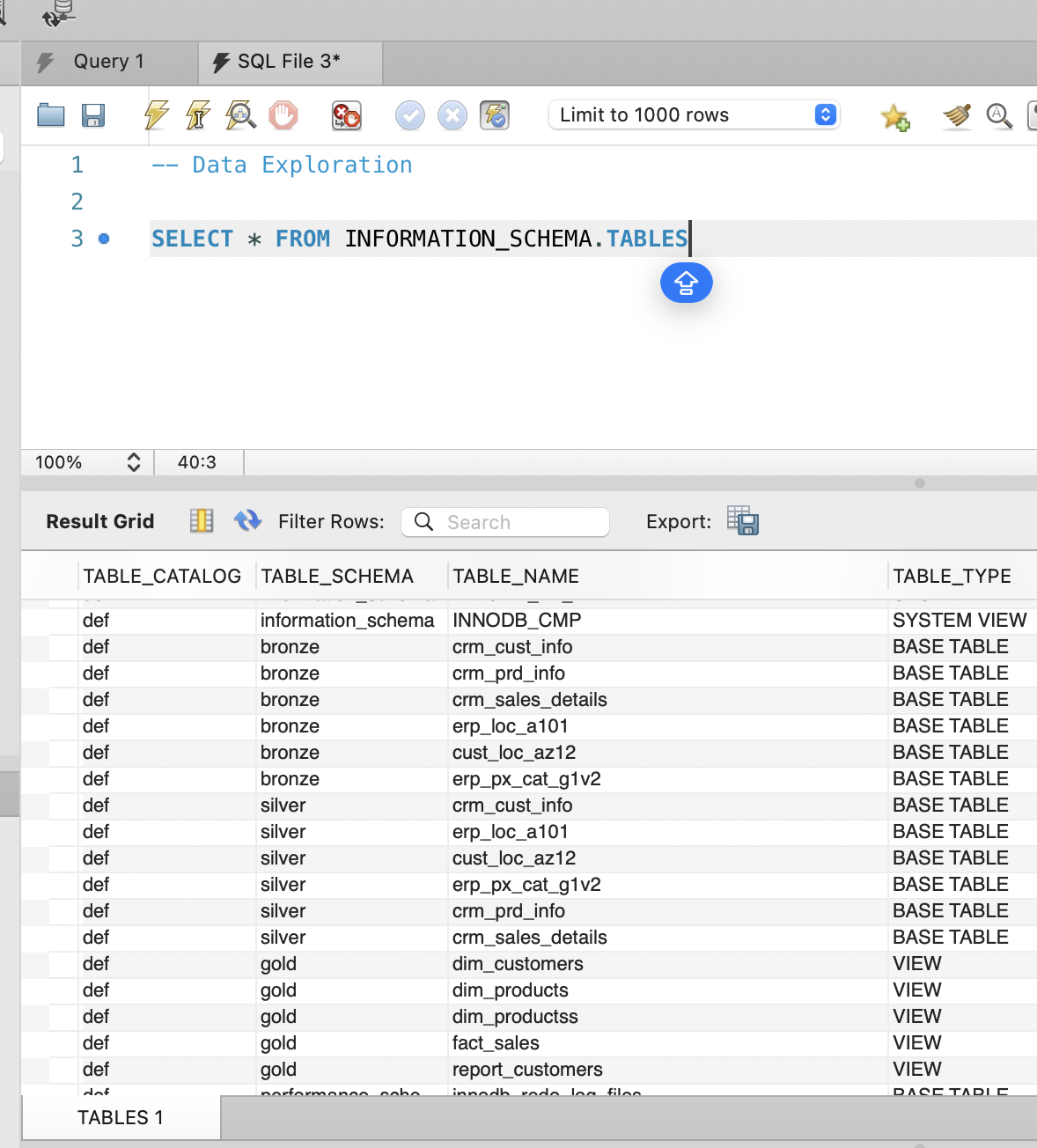Export recordset using the Export icon
Viewport: 1037px width, 1148px height.
coord(743,521)
